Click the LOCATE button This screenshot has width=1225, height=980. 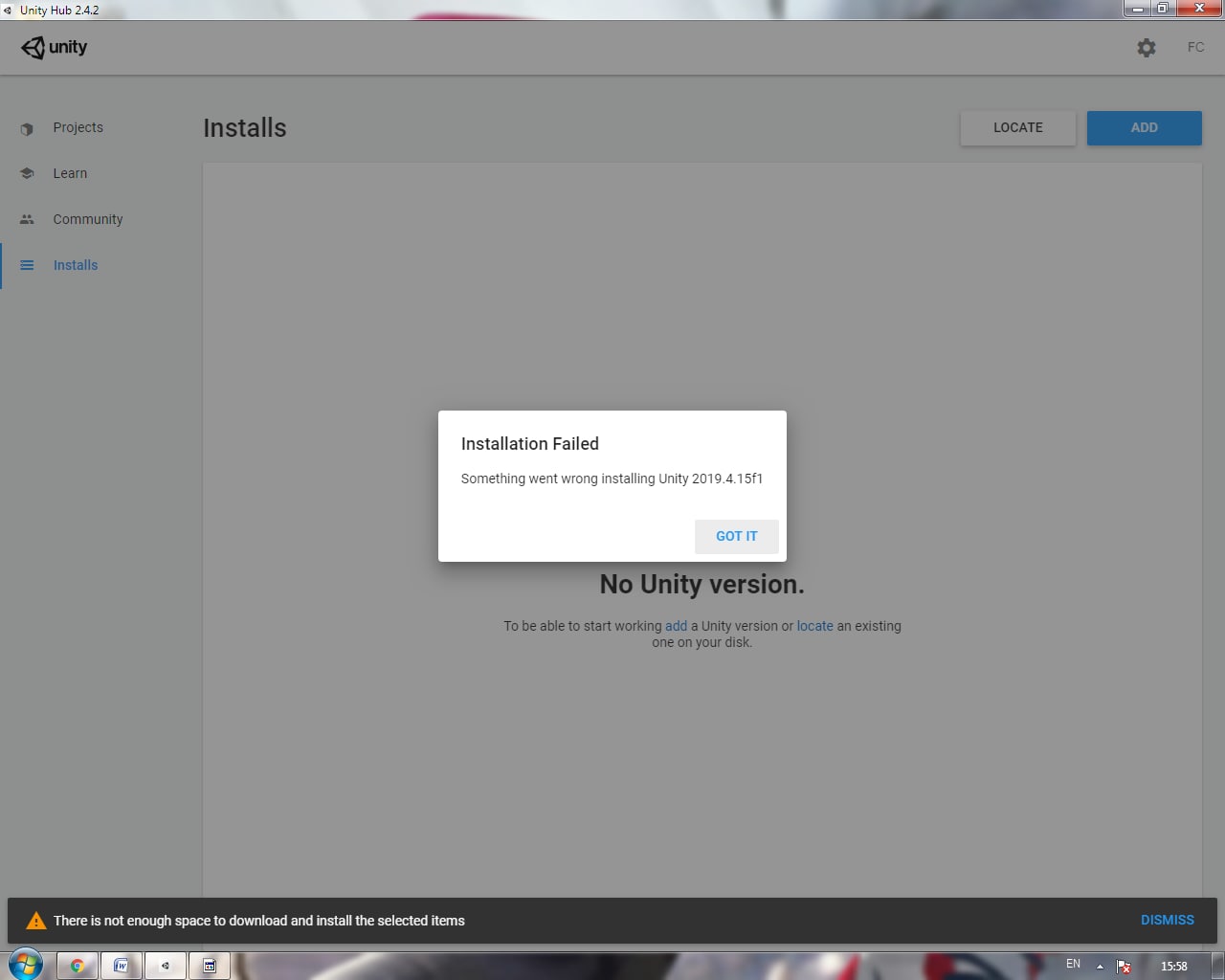point(1017,127)
